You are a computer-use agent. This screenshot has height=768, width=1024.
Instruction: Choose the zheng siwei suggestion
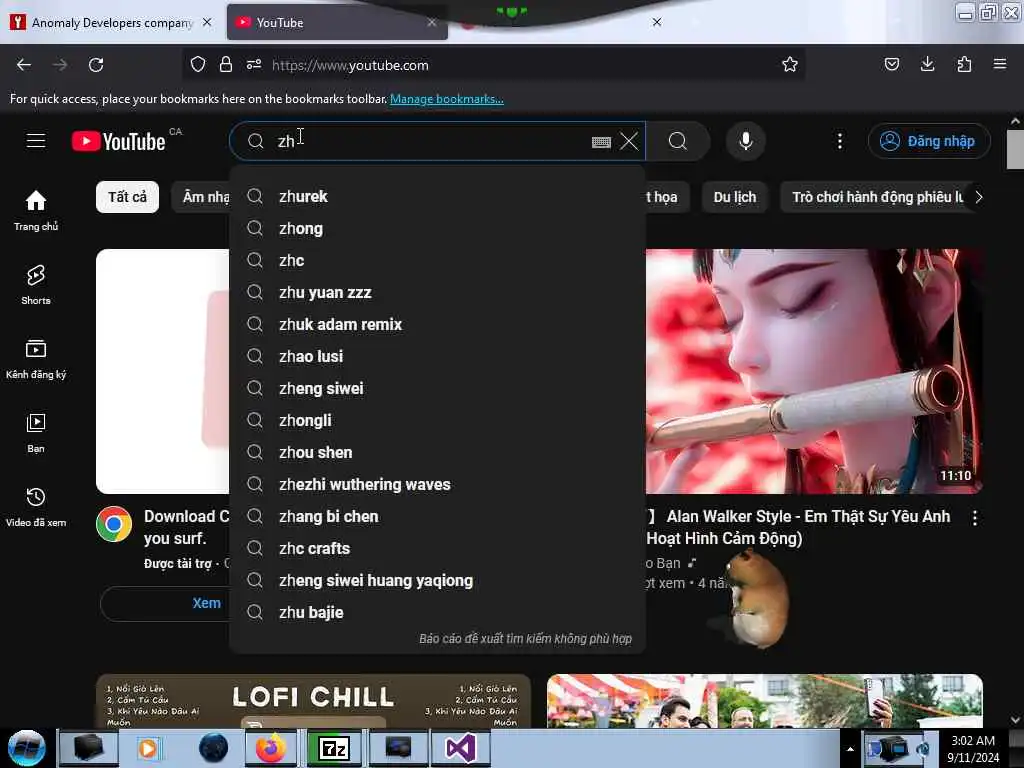pos(438,389)
